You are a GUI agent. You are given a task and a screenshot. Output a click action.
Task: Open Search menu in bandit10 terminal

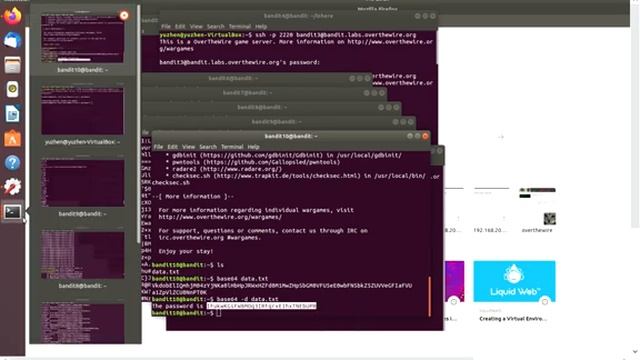(208, 147)
